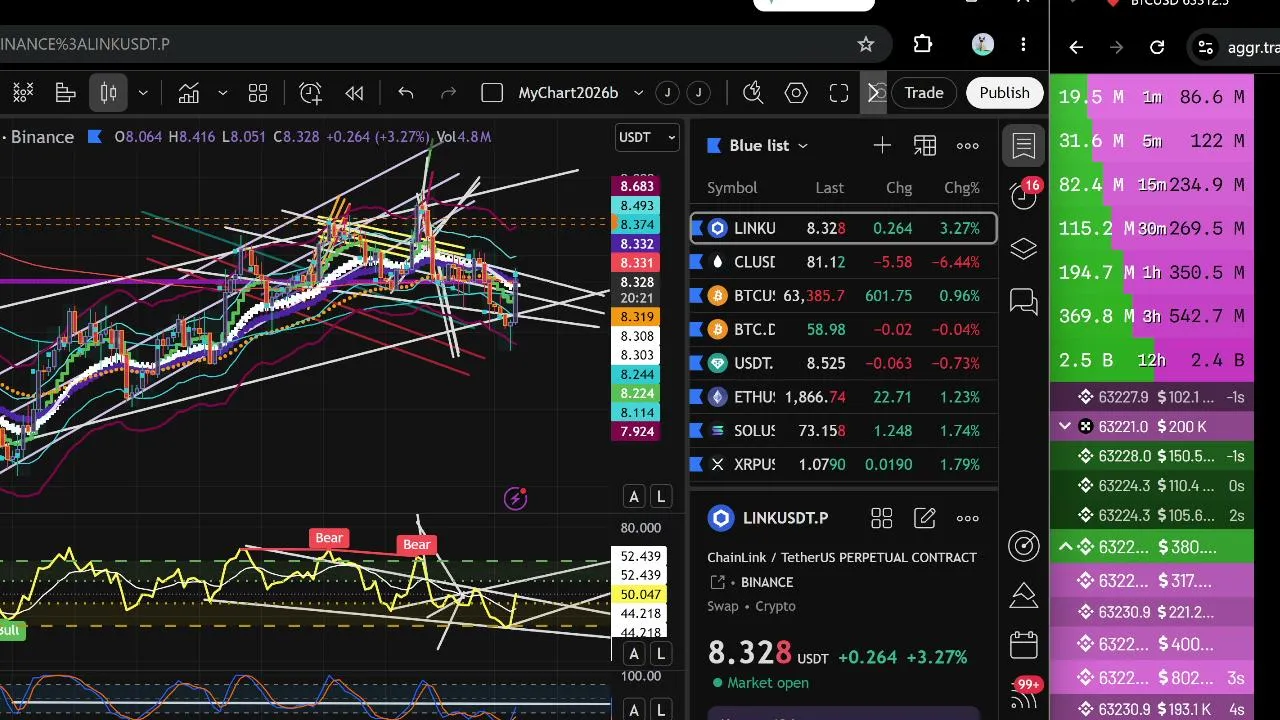
Task: Expand the Indicators favorites dropdown arrow
Action: 223,93
